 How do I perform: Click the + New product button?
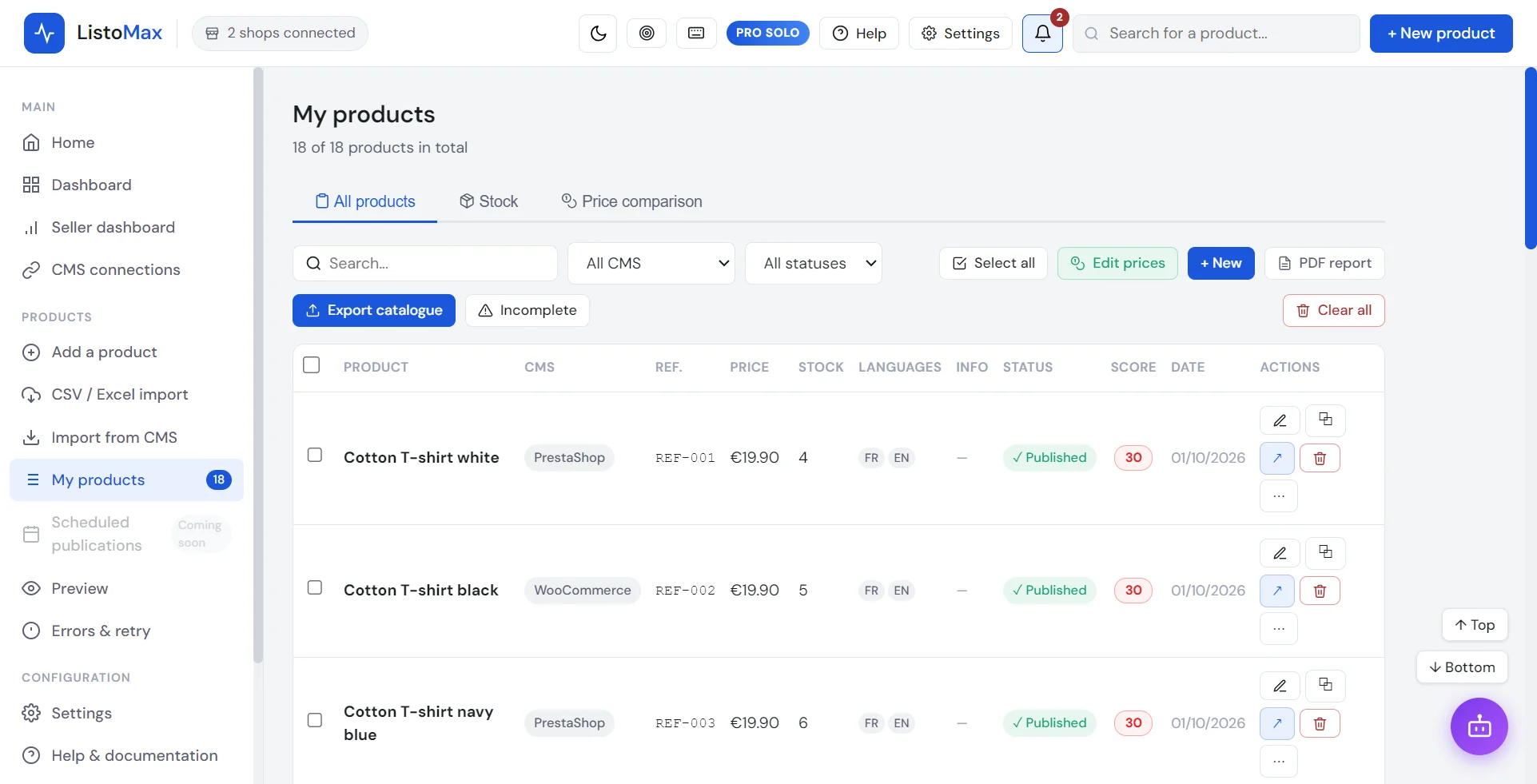[x=1440, y=34]
